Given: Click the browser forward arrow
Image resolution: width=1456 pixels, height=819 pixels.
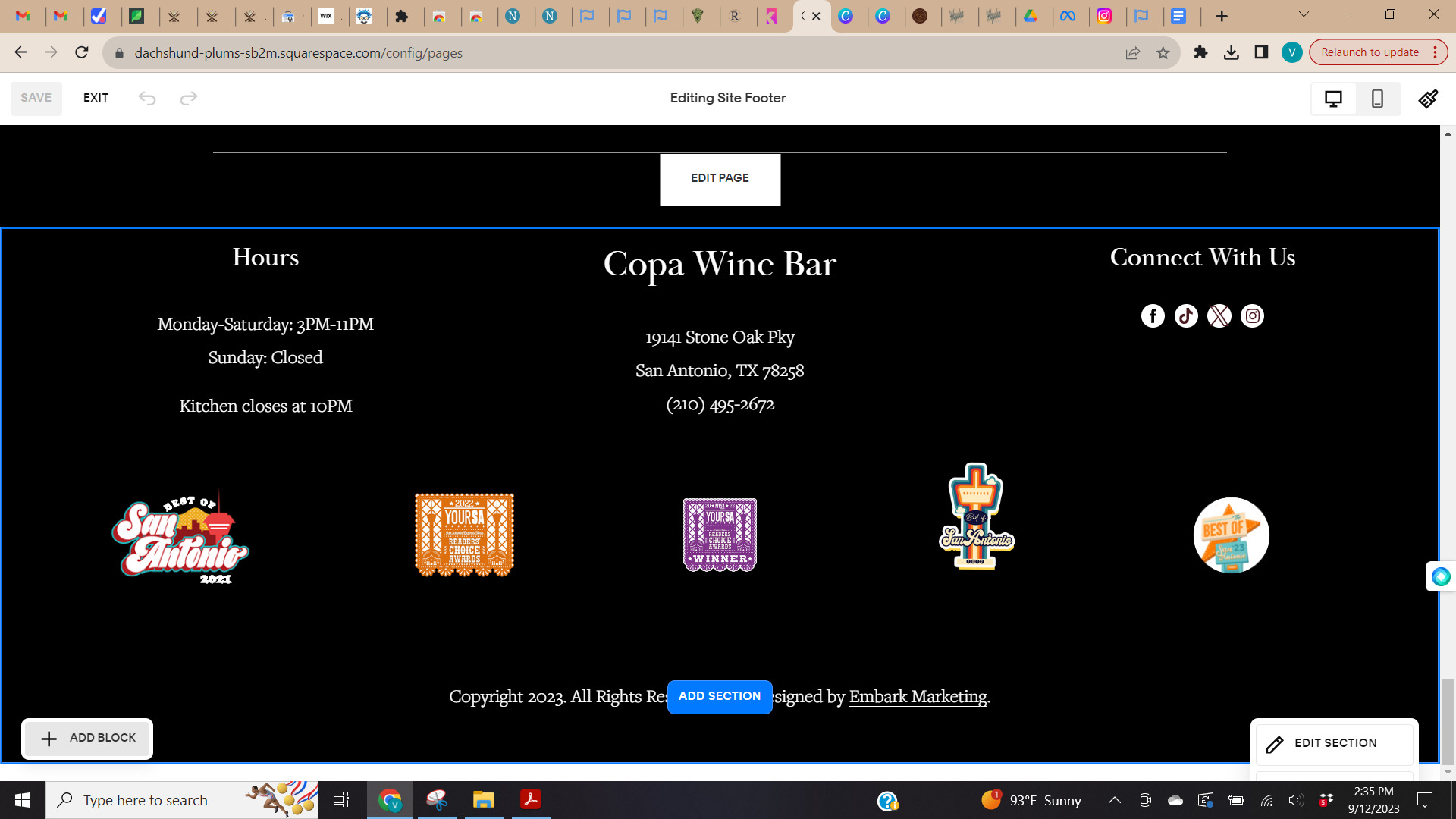Looking at the screenshot, I should 51,52.
